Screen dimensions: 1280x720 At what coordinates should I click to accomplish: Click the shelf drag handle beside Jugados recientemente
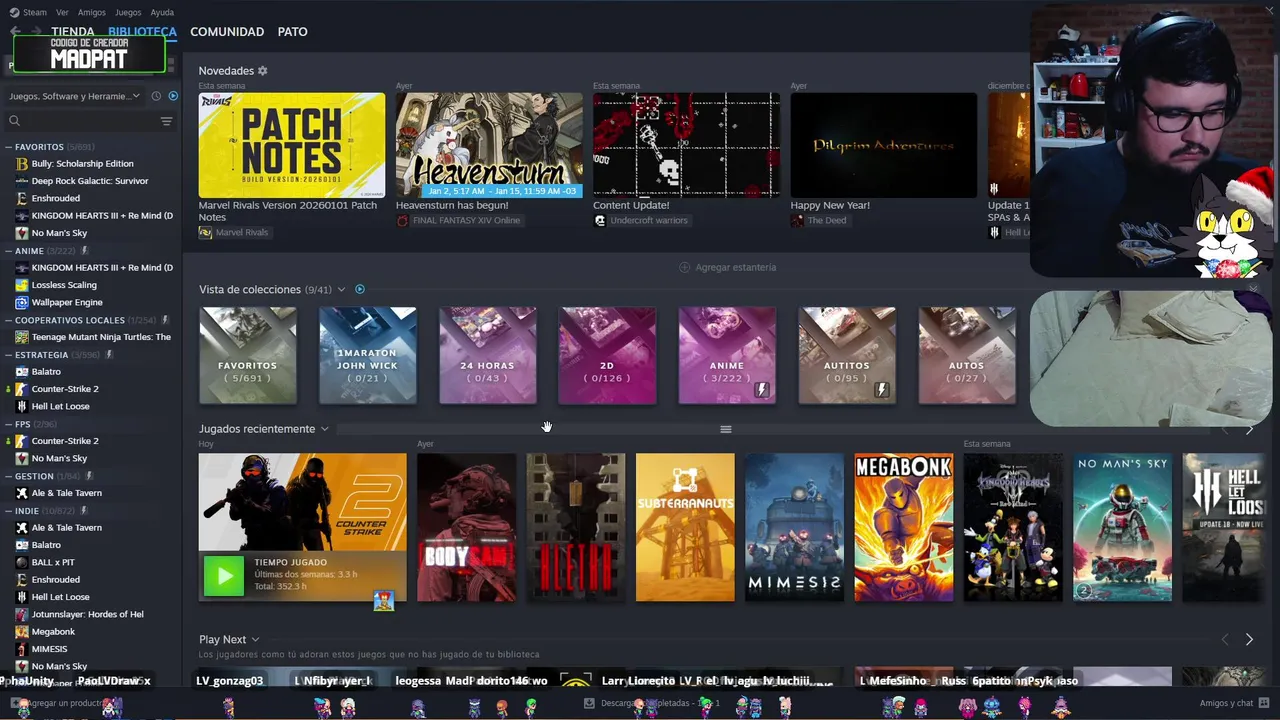[726, 429]
